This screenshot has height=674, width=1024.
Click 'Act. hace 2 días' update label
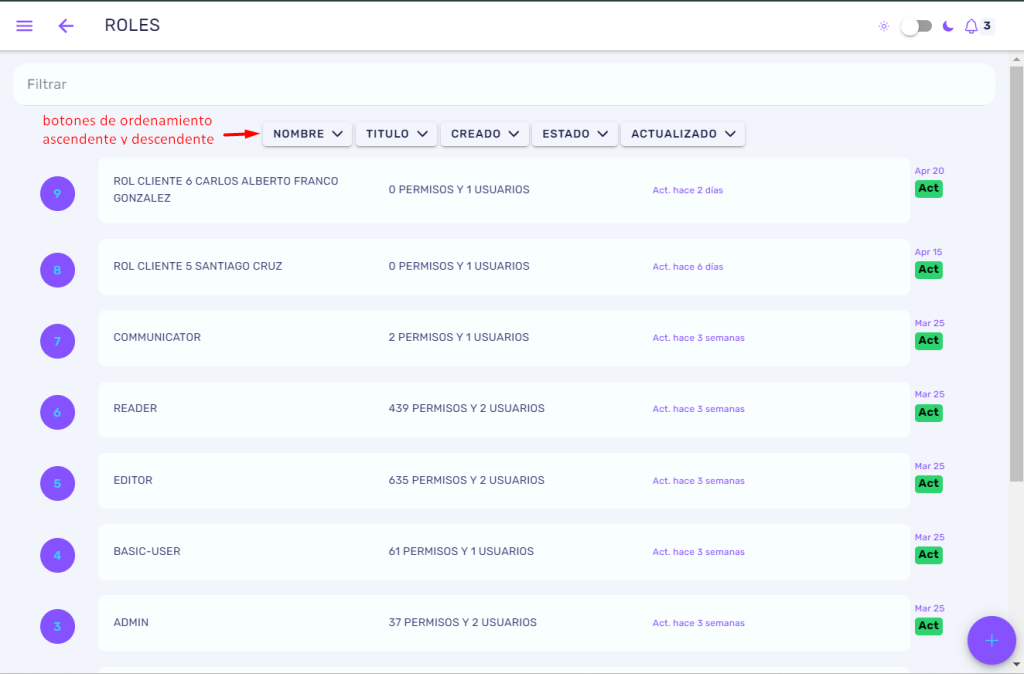(688, 190)
